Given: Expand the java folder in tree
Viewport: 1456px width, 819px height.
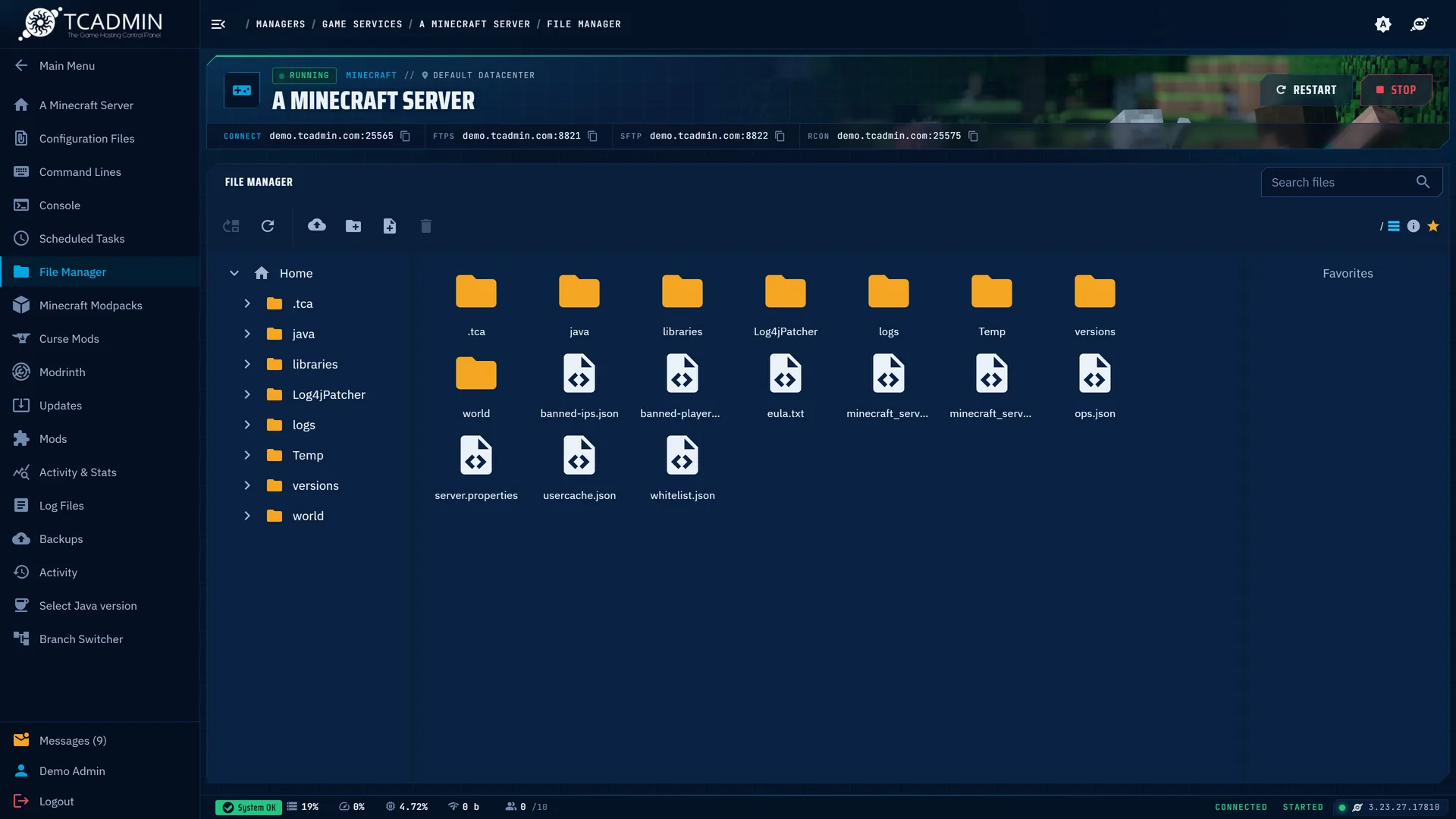Looking at the screenshot, I should [x=247, y=334].
